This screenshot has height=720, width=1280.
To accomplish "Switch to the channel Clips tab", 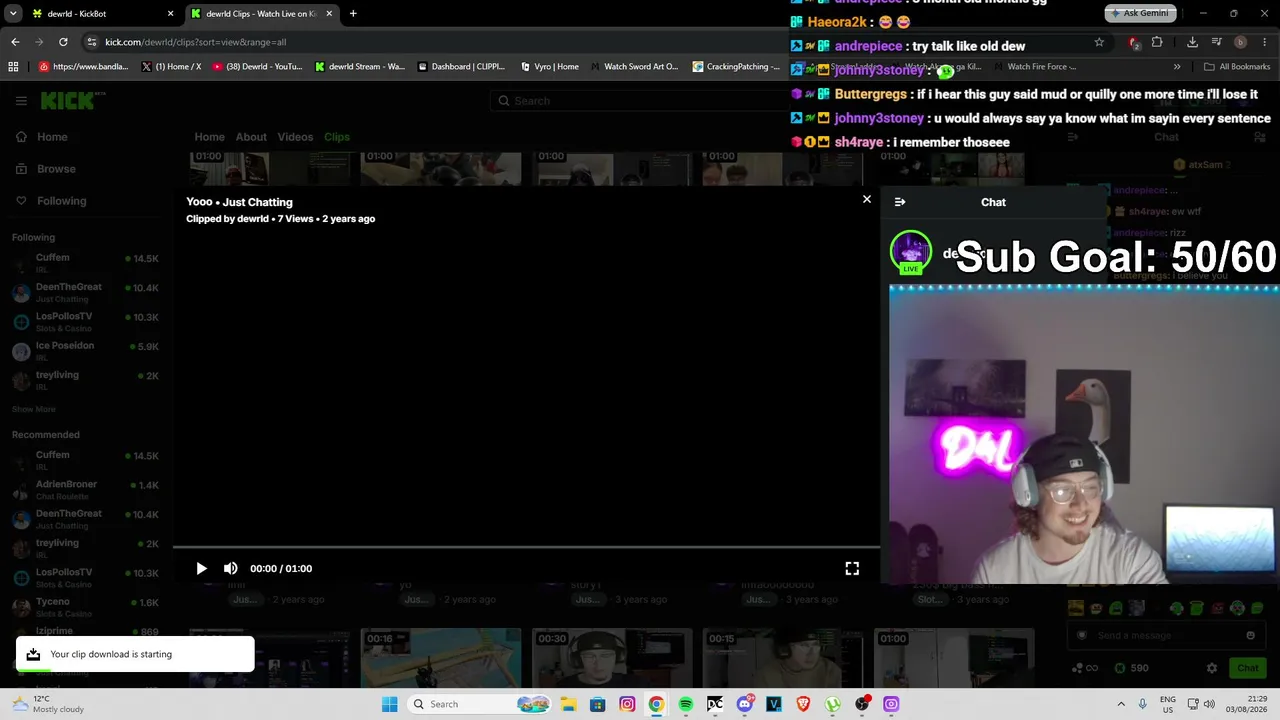I will (337, 137).
